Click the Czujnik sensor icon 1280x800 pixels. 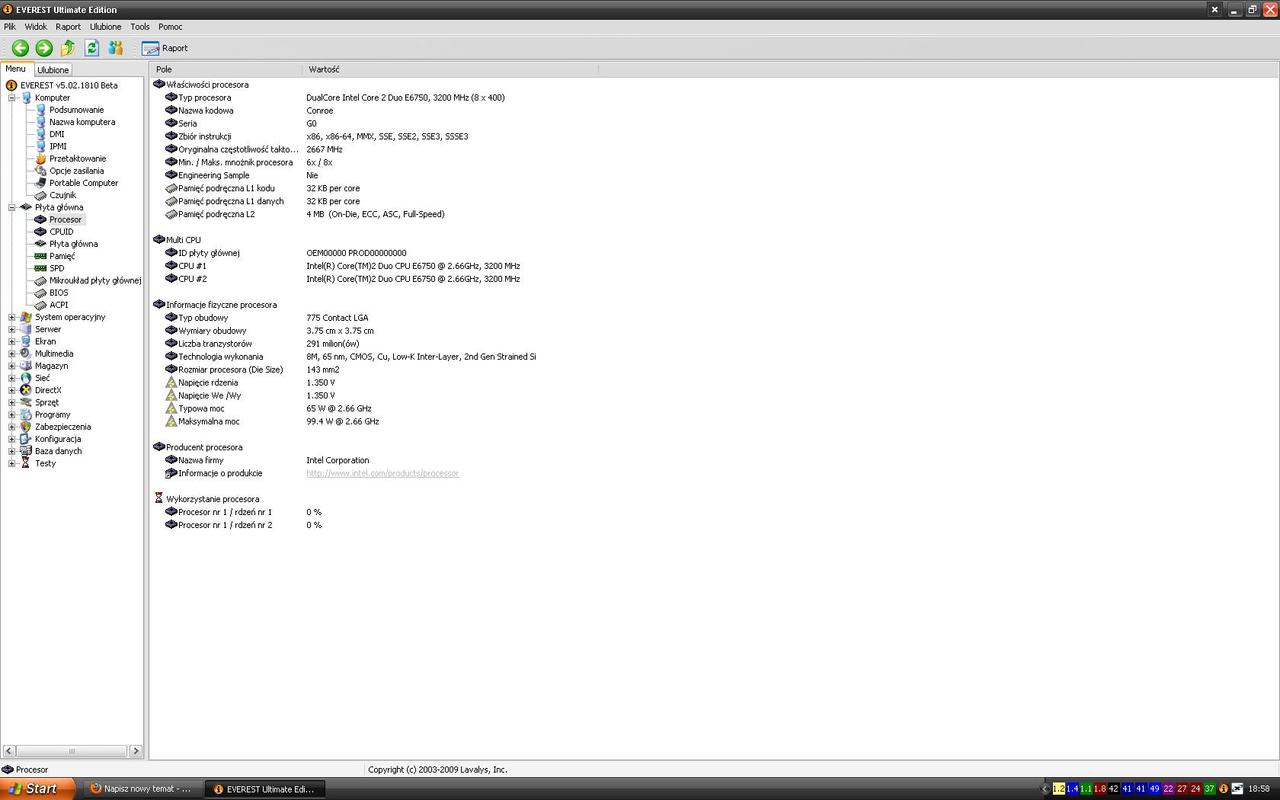pos(40,195)
